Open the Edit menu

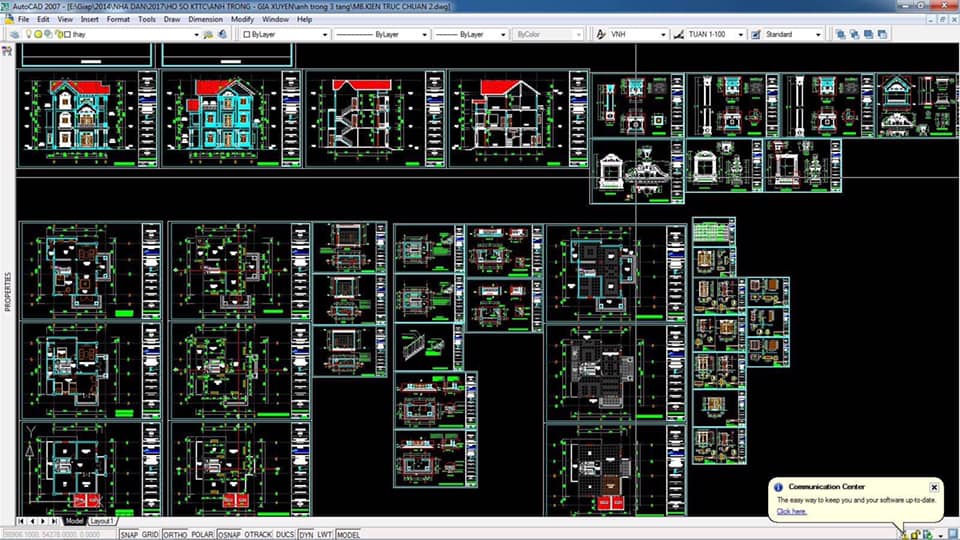[43, 20]
